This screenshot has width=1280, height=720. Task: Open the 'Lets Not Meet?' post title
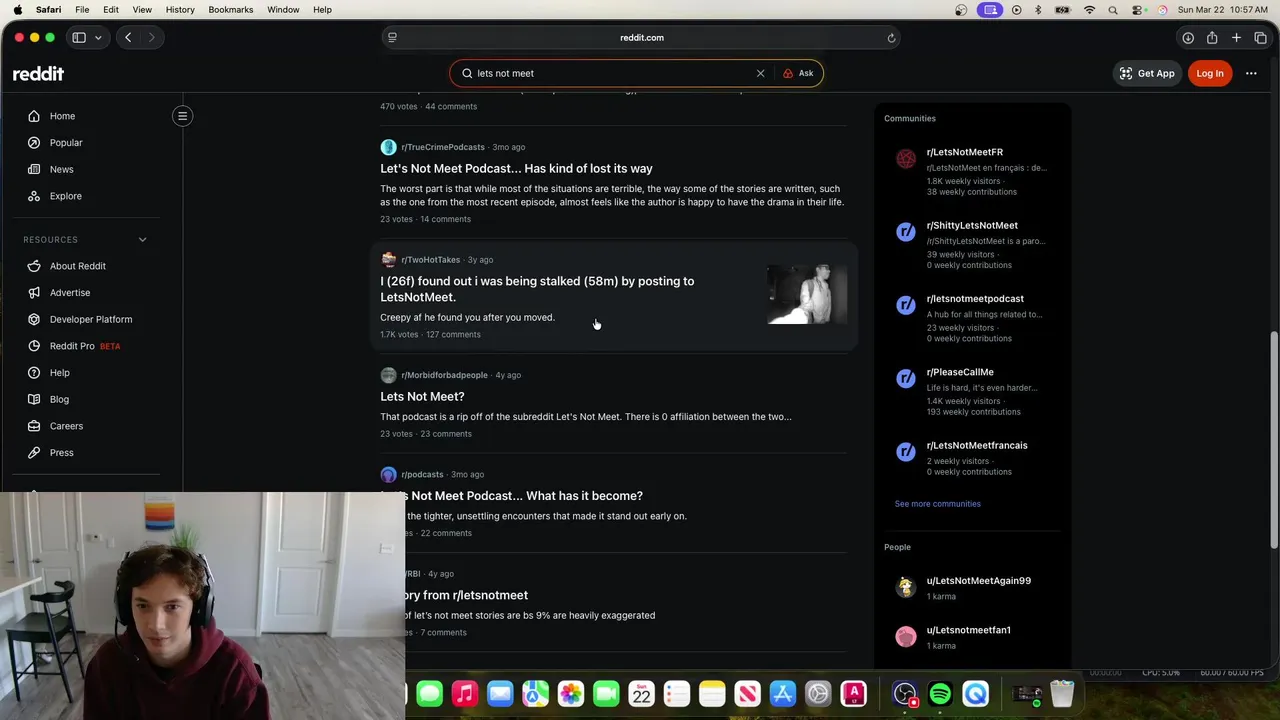tap(422, 396)
